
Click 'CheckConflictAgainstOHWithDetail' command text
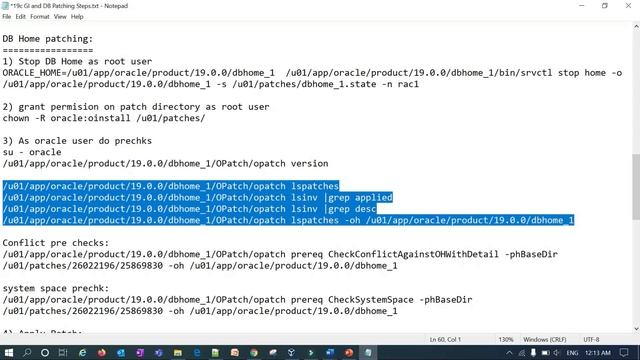[x=413, y=254]
